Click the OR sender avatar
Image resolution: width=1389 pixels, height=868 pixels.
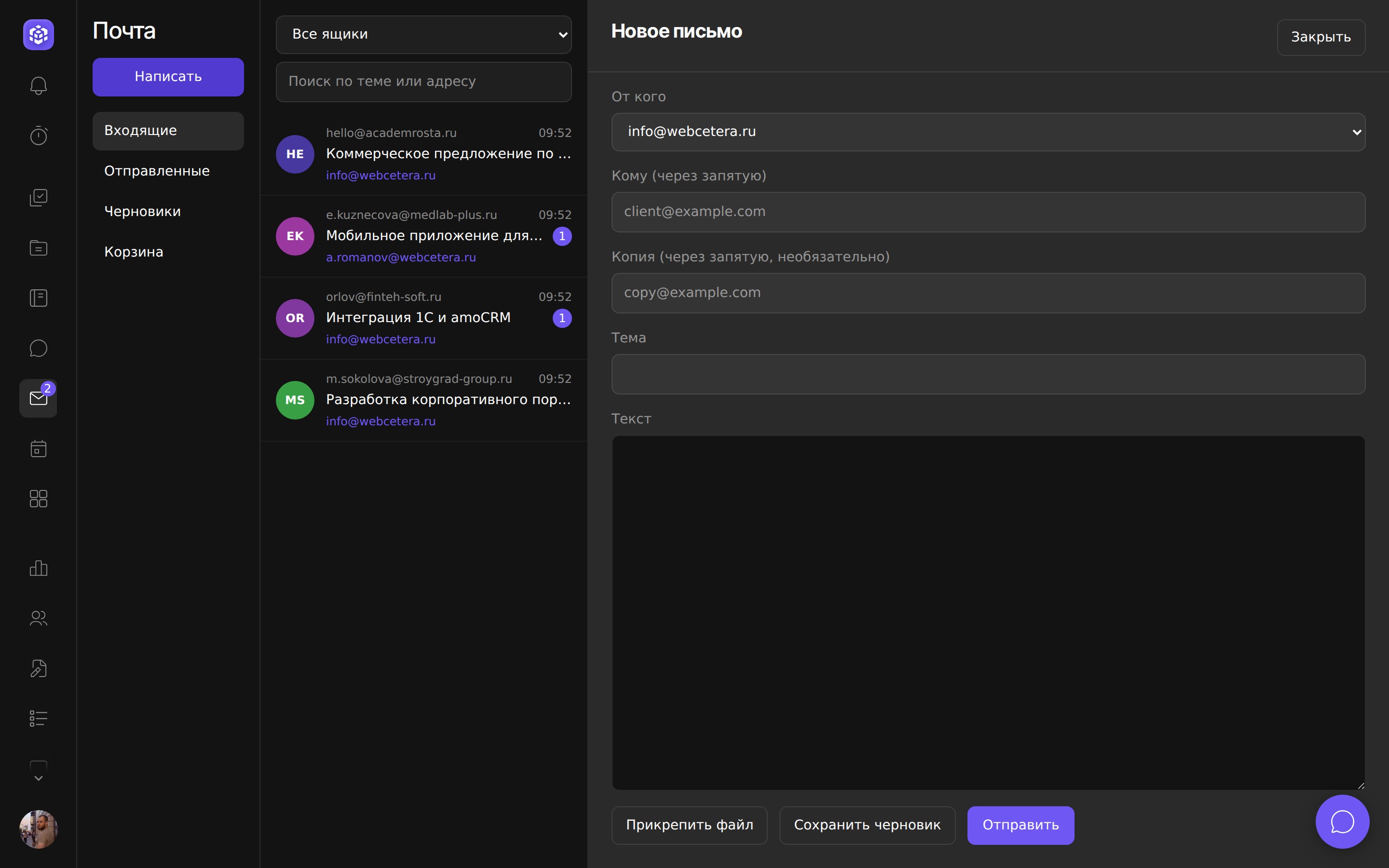coord(295,318)
